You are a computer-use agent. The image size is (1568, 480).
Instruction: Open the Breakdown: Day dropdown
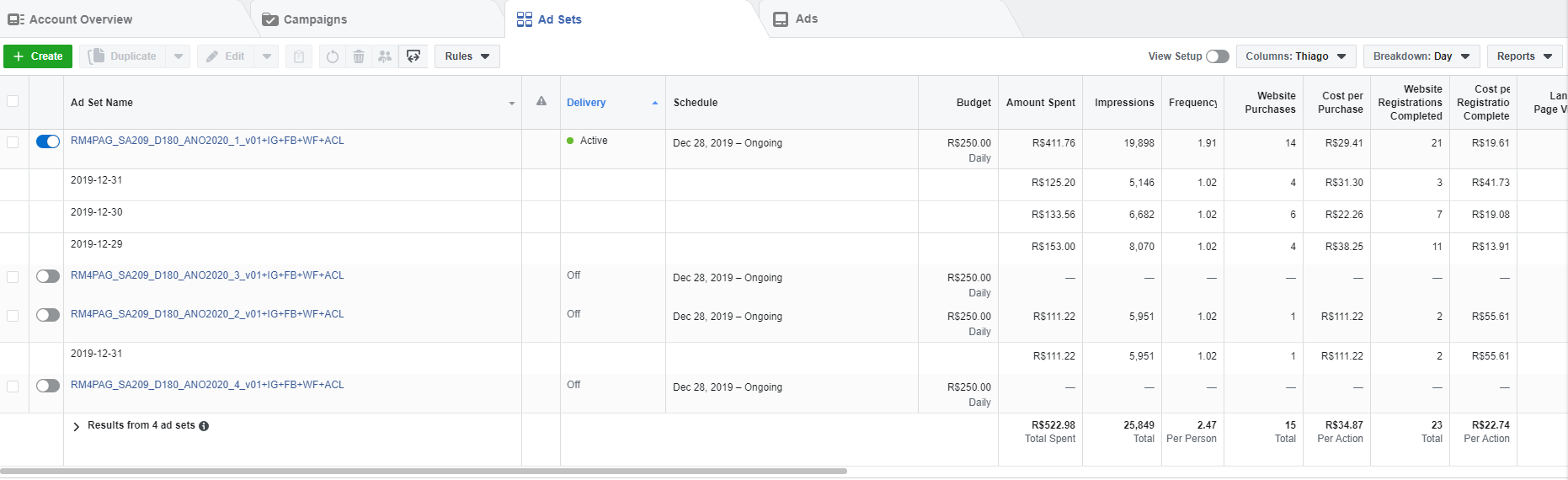pos(1421,56)
